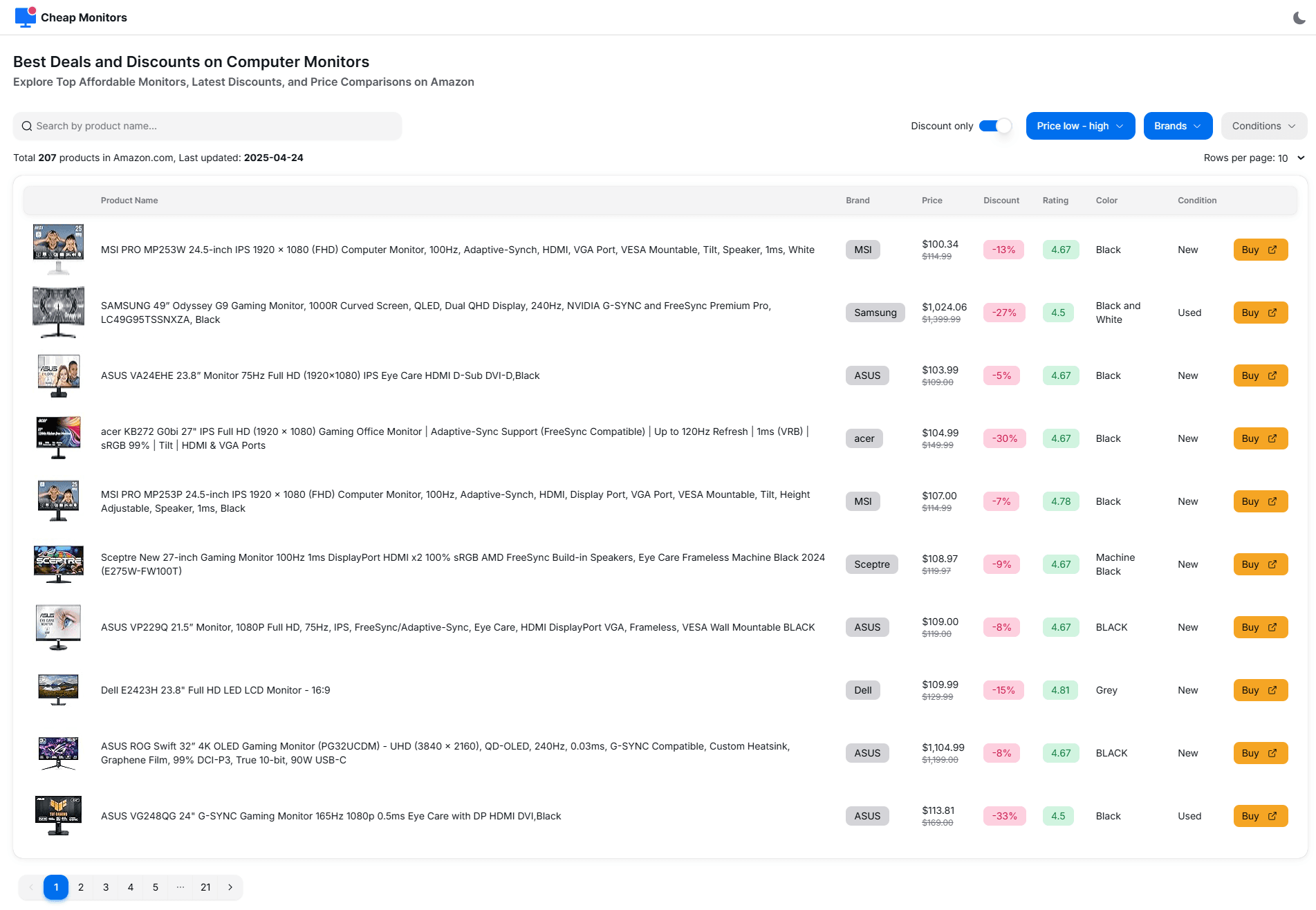The image size is (1316, 910).
Task: Open MSI PRO MP253P product thumbnail
Action: coord(58,501)
